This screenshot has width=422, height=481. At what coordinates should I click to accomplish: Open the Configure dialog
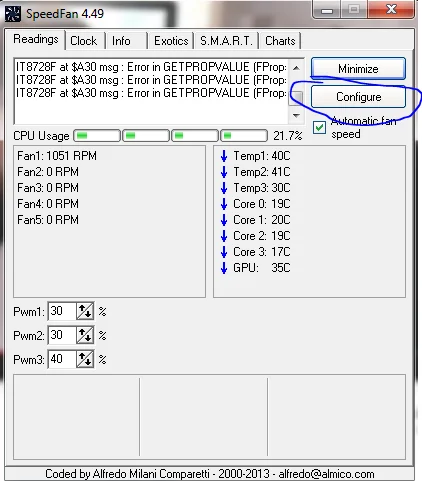(358, 97)
